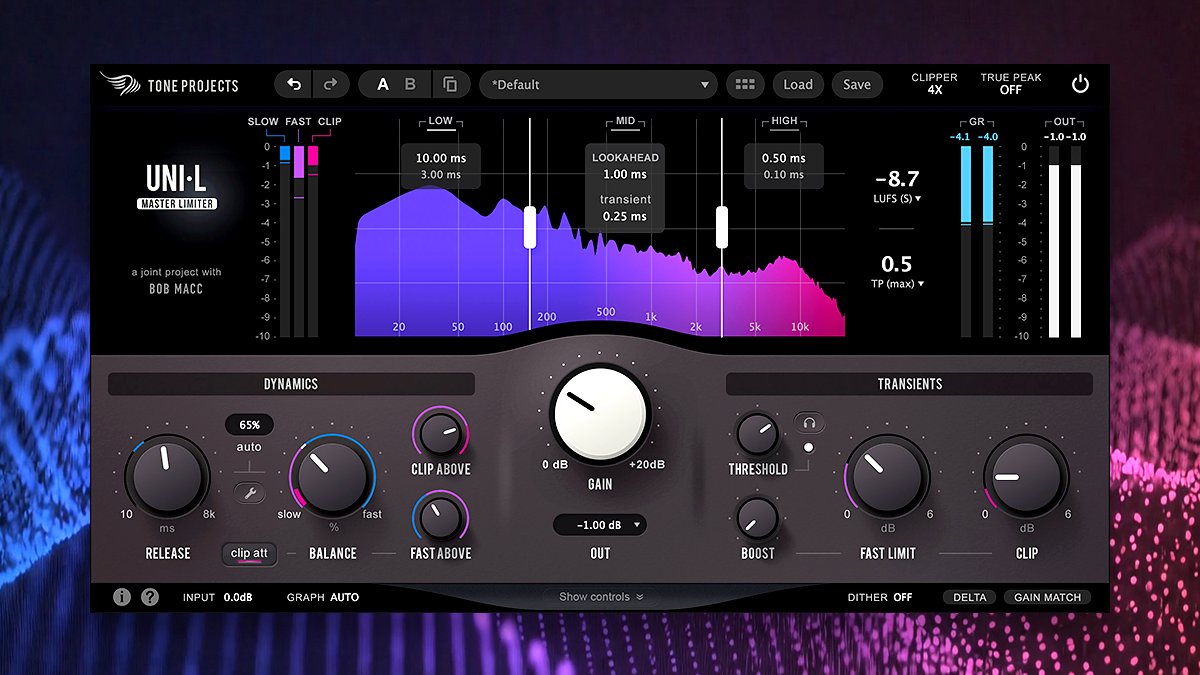Click the Balance knob
The image size is (1200, 675).
333,477
